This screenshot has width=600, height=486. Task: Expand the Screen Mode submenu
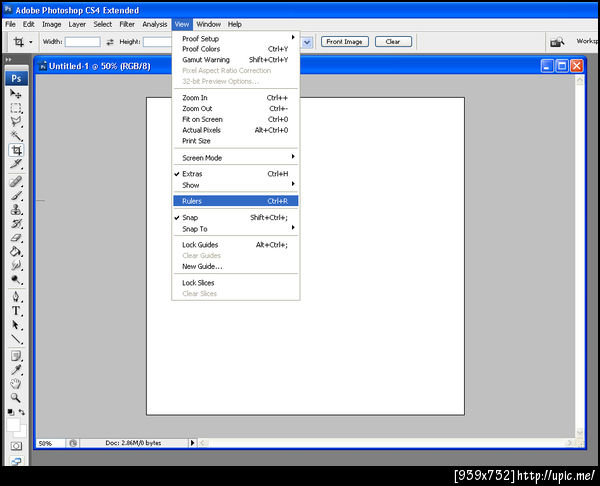click(x=235, y=158)
